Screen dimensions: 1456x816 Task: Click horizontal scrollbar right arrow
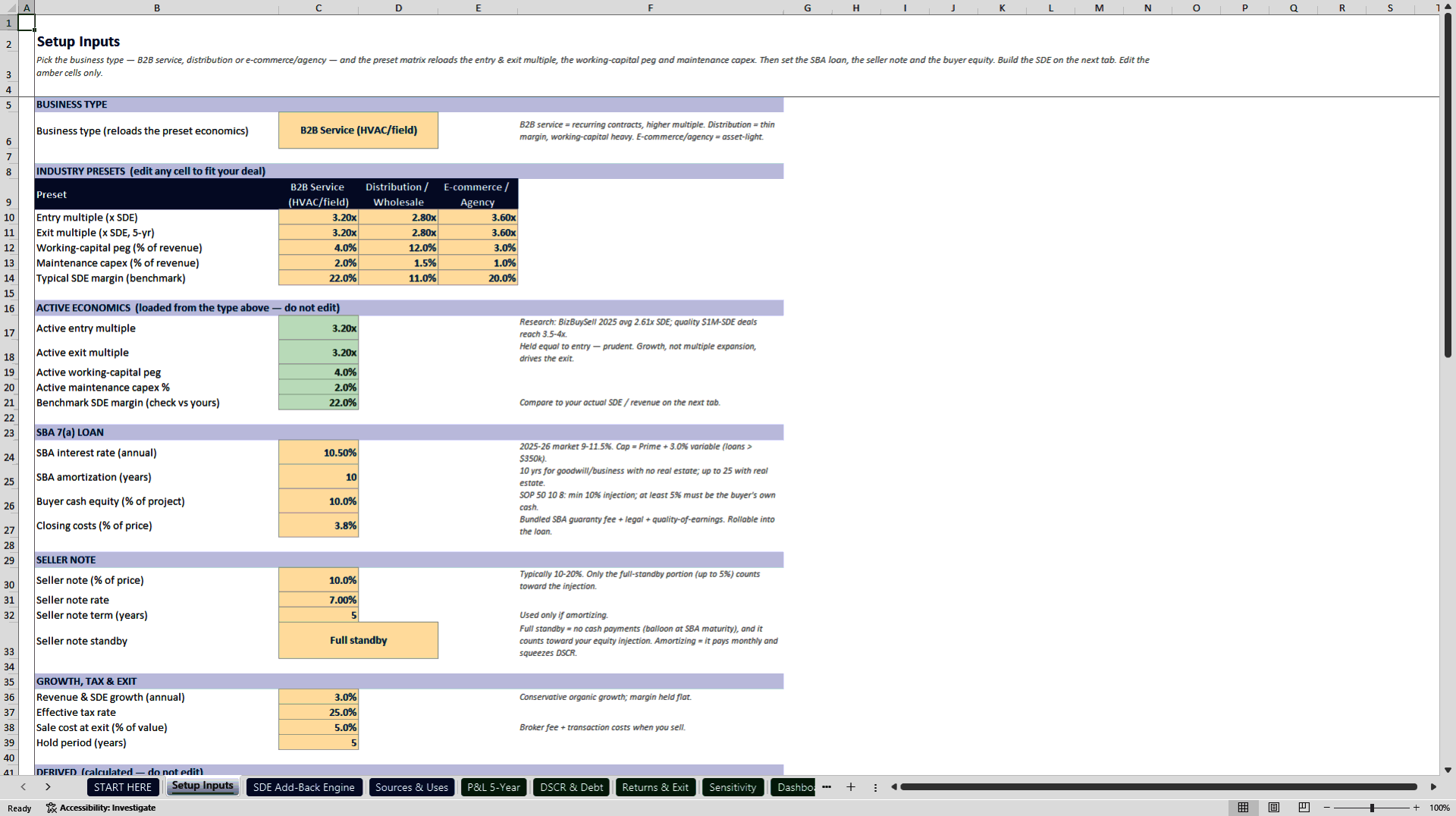click(x=1433, y=787)
